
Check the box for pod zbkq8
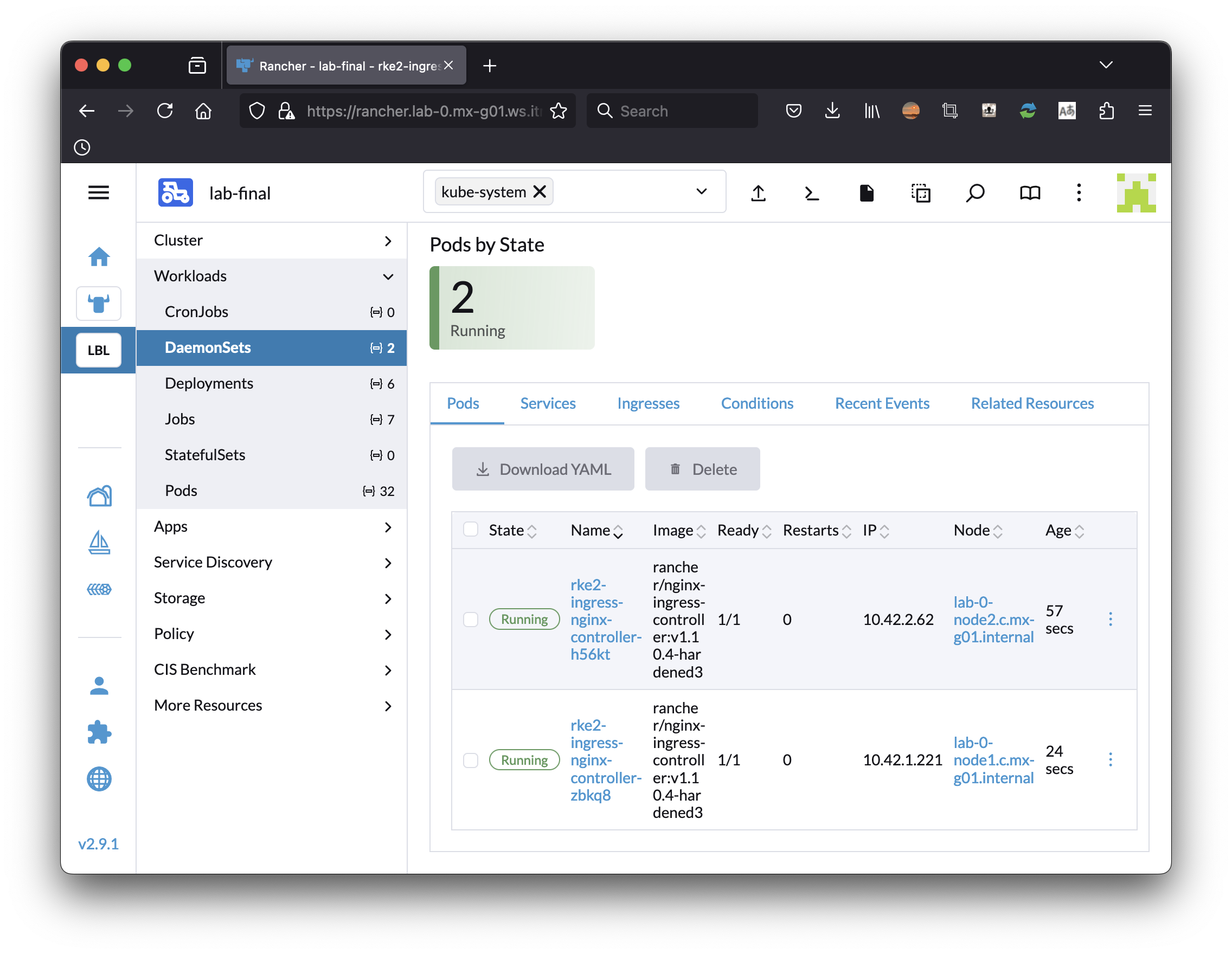[x=471, y=760]
